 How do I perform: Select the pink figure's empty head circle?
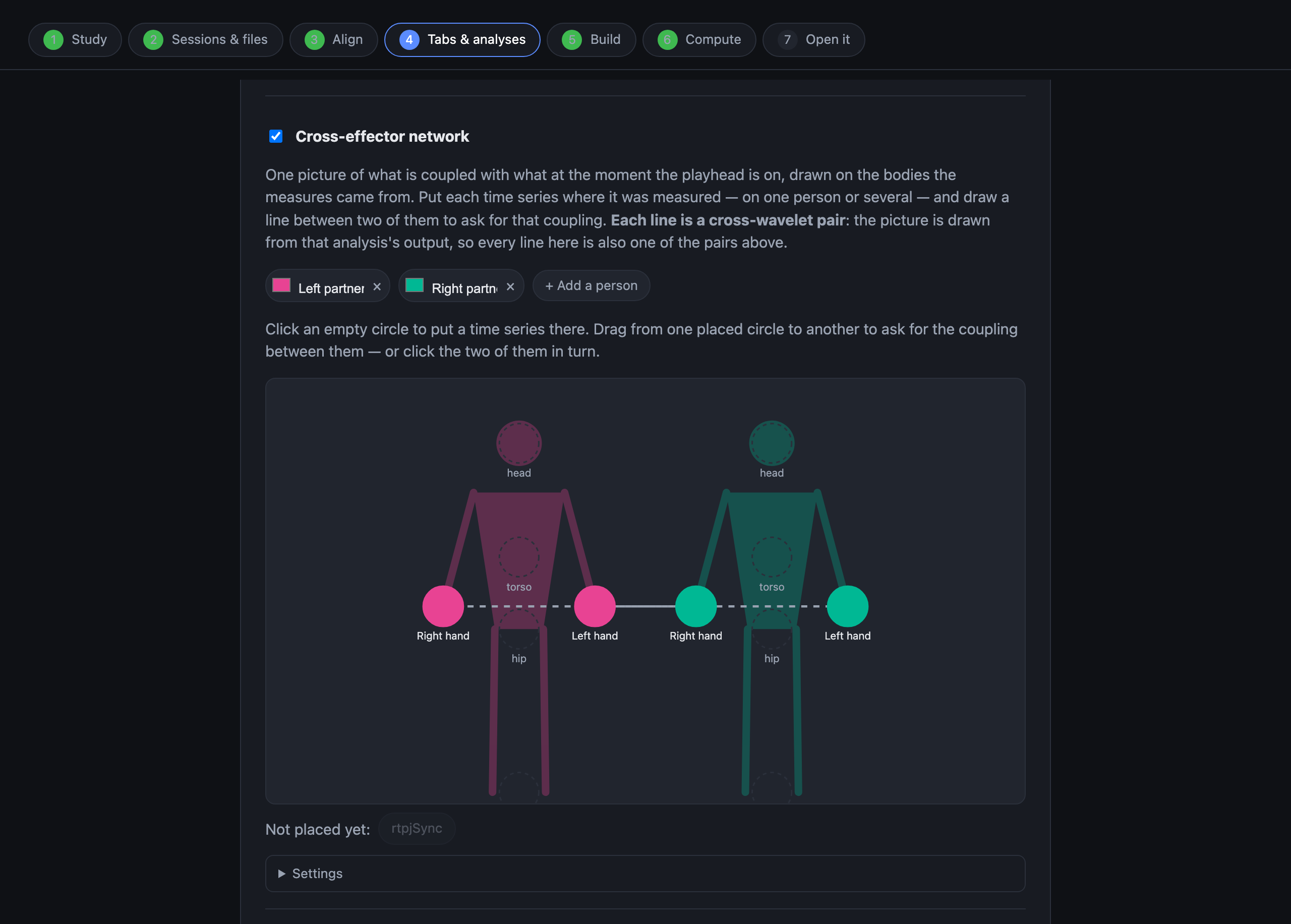point(519,443)
